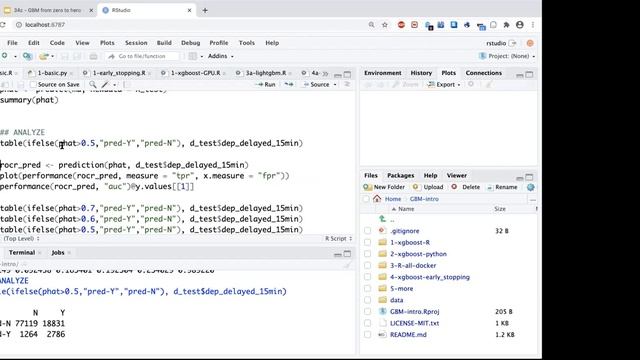Click the Upload button in Files pane
The height and width of the screenshot is (360, 640).
[428, 187]
